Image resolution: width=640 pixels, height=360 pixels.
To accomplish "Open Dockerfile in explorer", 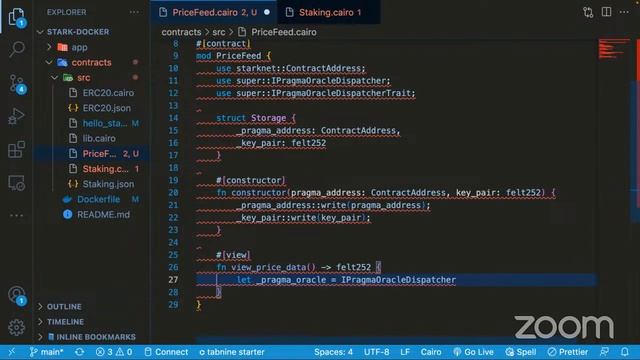I will [x=98, y=199].
